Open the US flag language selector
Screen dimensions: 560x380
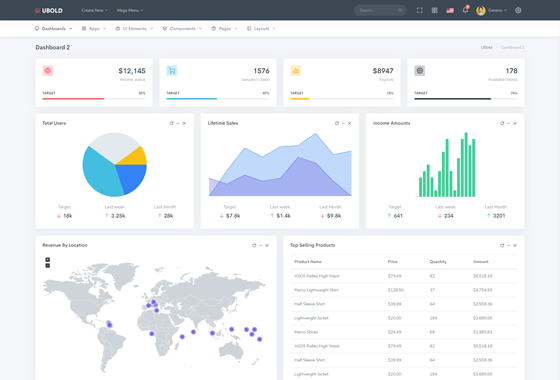click(450, 10)
